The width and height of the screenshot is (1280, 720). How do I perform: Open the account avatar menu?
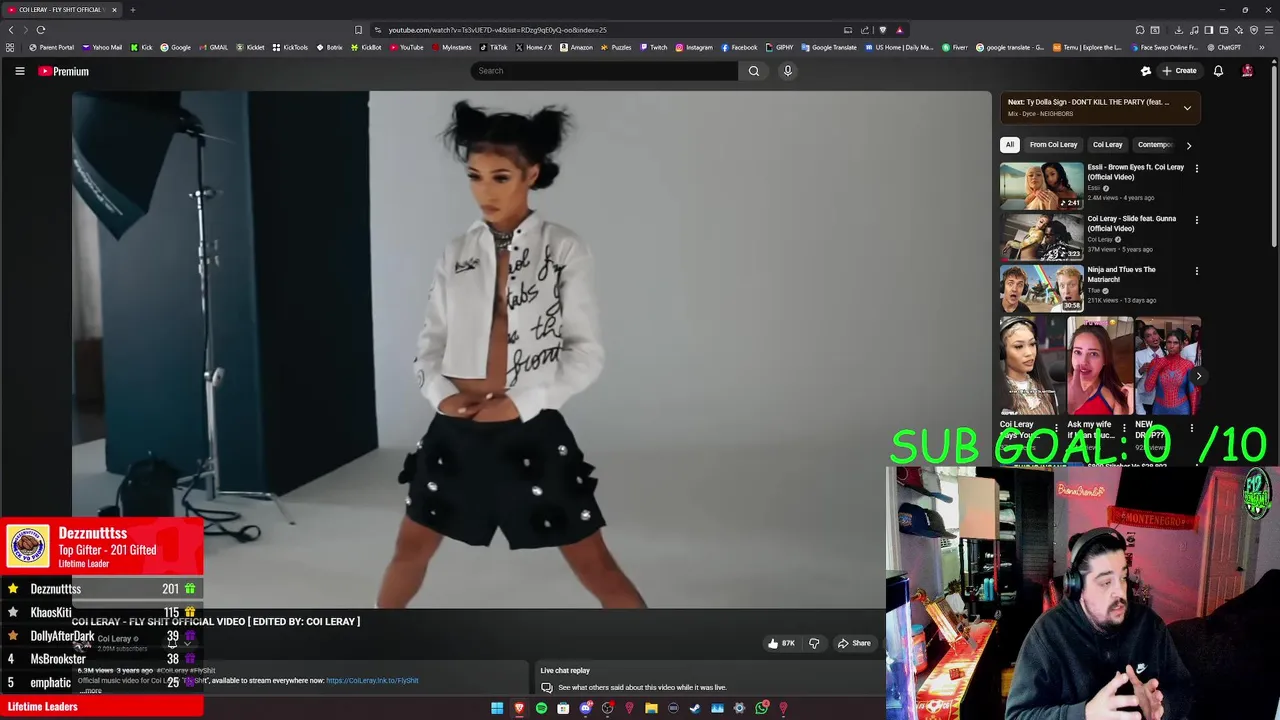(1247, 71)
